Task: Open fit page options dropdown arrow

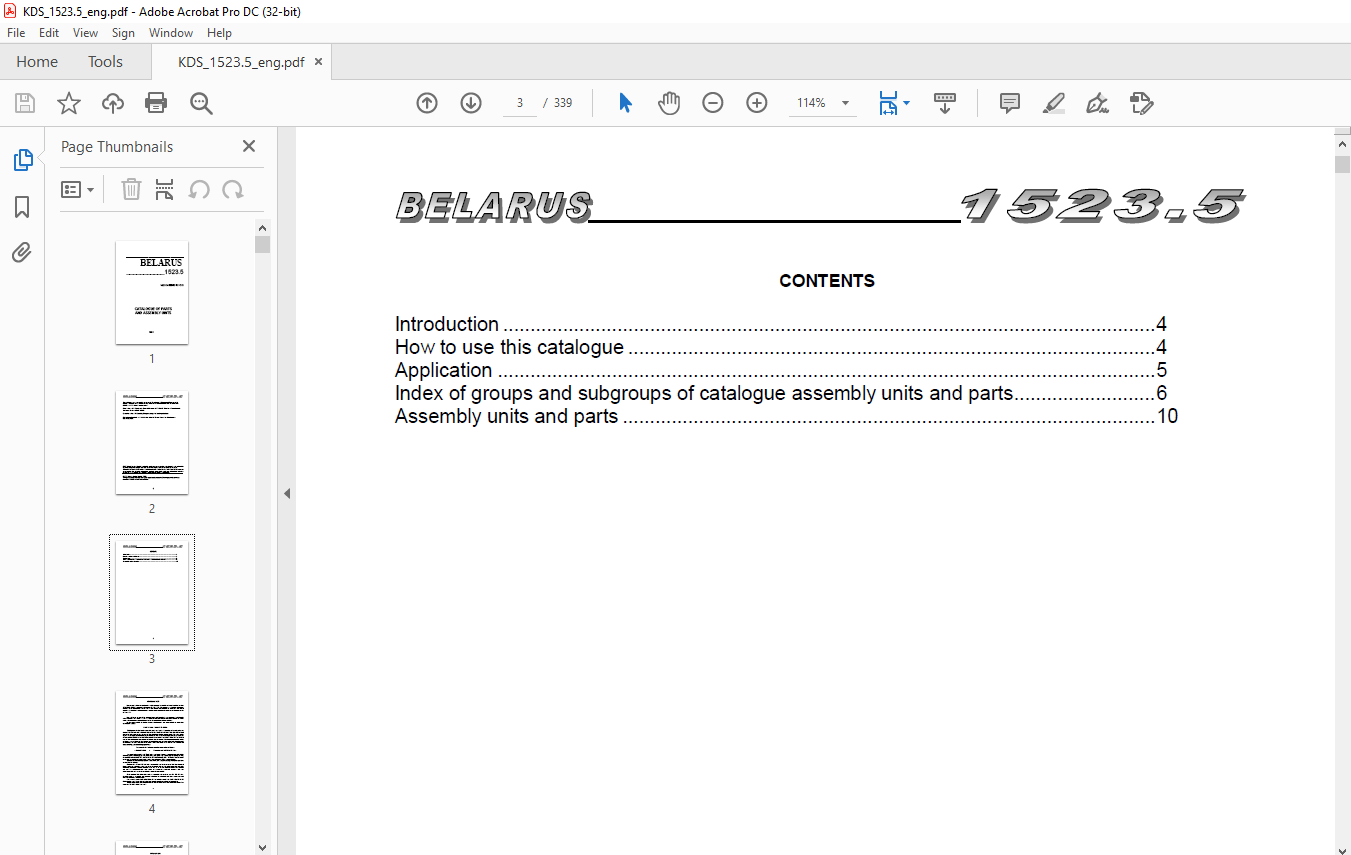Action: (x=907, y=103)
